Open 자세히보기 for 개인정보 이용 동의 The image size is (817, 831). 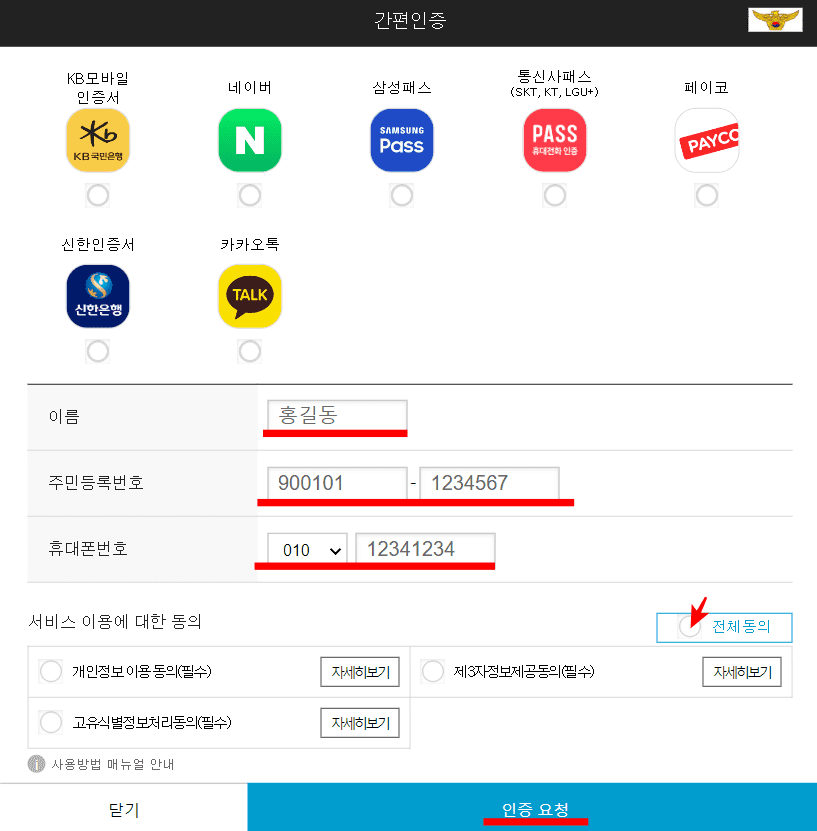point(360,672)
